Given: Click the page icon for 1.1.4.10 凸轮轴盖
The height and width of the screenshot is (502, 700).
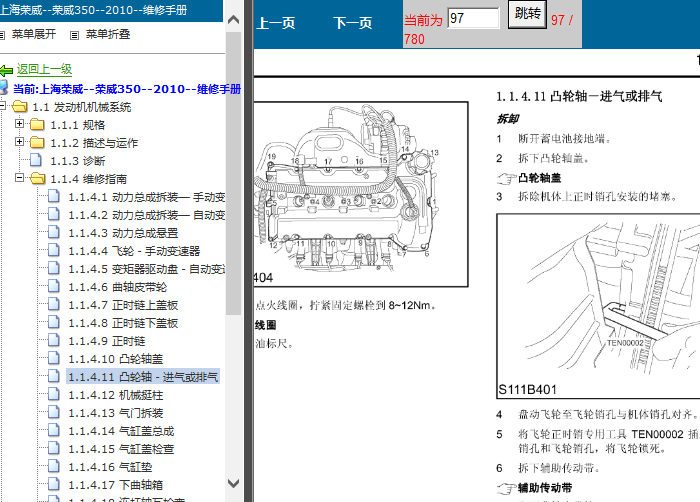Looking at the screenshot, I should (54, 358).
